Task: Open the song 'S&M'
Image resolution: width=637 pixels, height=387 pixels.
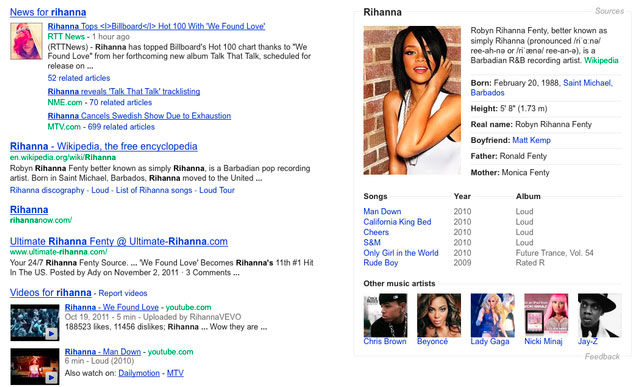Action: [372, 242]
